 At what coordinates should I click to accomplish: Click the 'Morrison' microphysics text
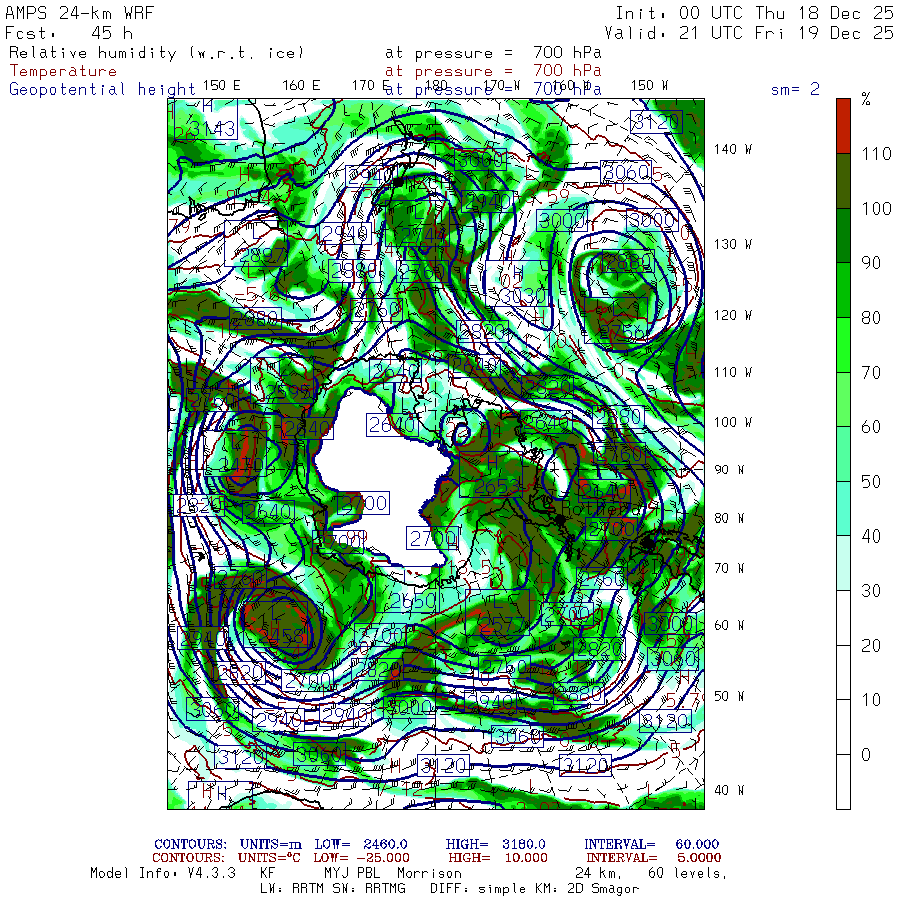[x=429, y=873]
